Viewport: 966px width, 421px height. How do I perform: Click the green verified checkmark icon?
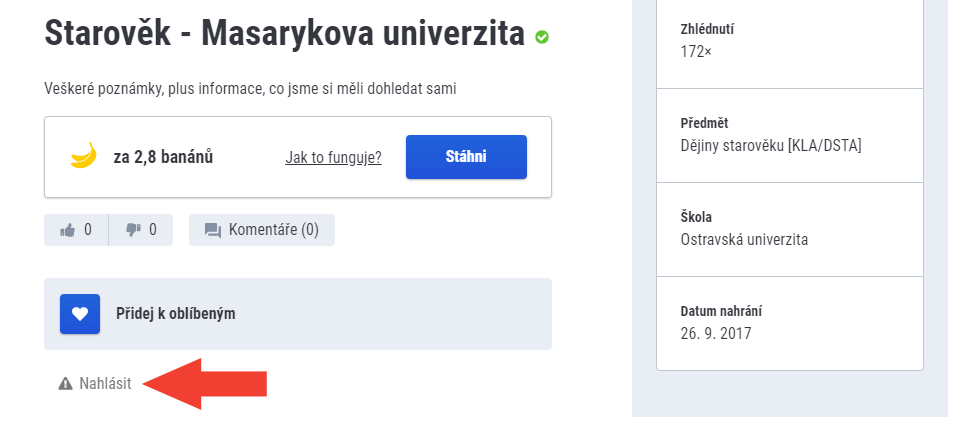point(542,37)
